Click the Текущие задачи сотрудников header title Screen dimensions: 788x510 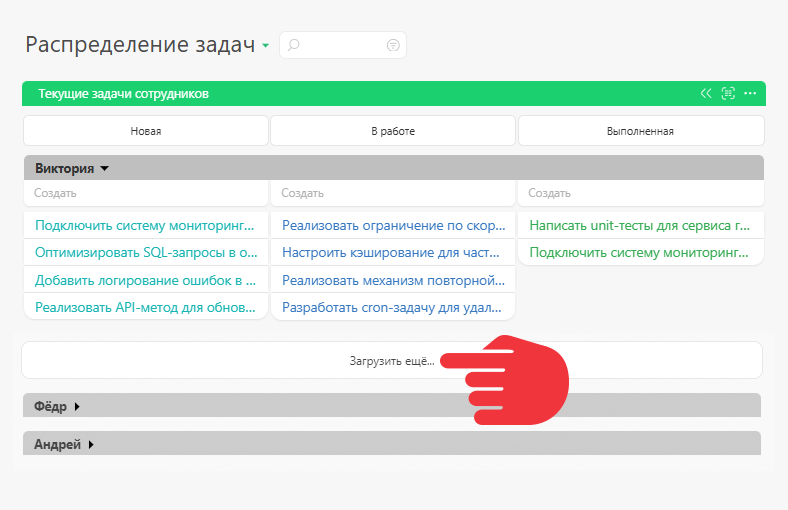tap(124, 93)
